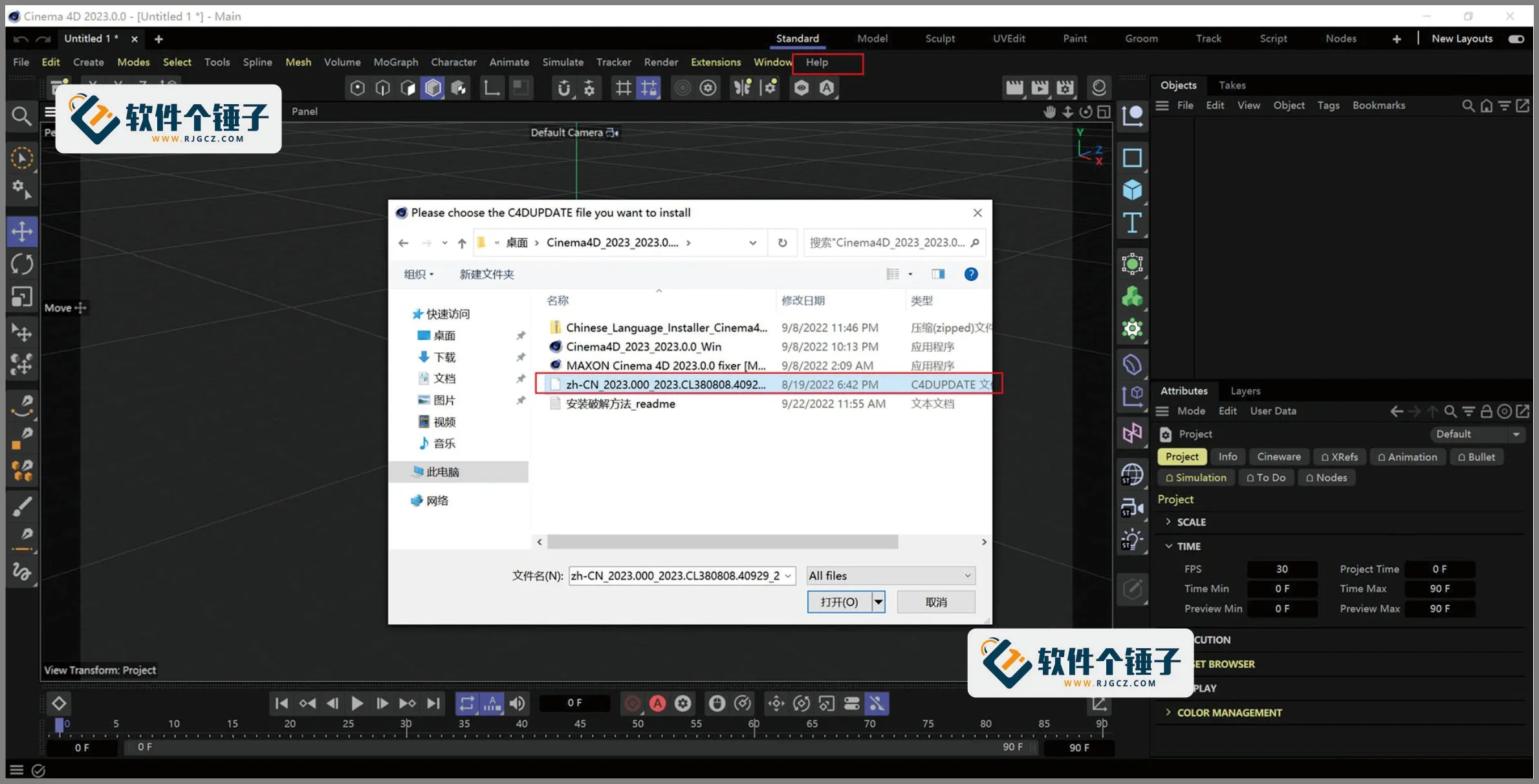
Task: Toggle the New Layouts switch
Action: click(x=1516, y=39)
